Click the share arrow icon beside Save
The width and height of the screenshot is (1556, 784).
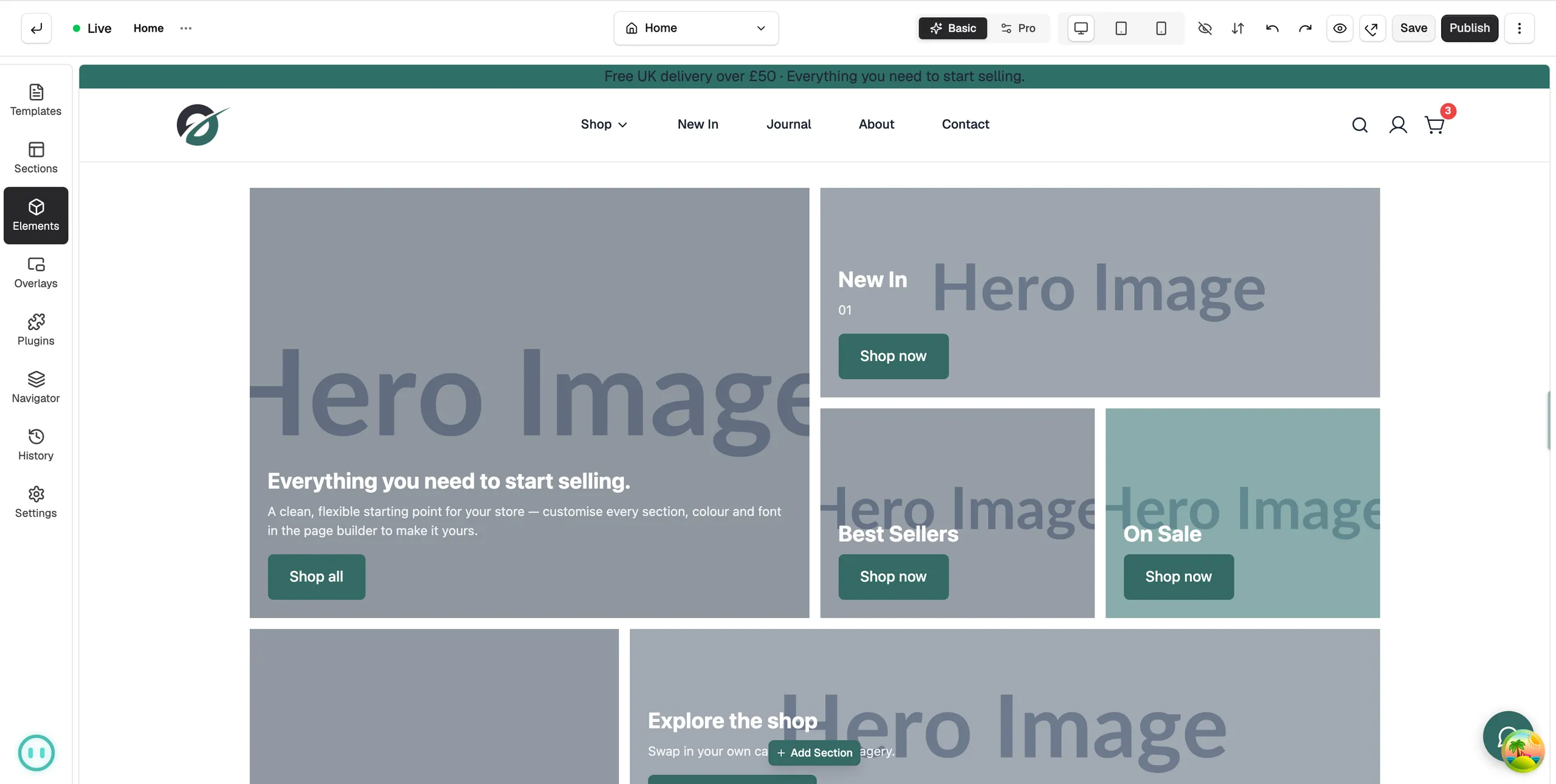1372,28
